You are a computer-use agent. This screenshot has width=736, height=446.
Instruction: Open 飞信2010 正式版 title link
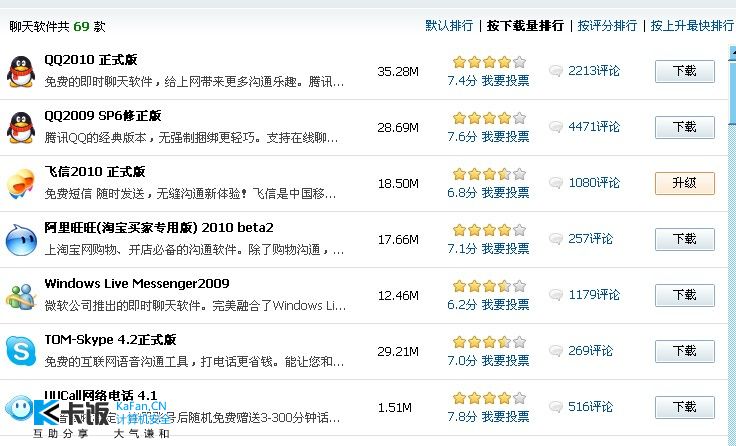[95, 171]
